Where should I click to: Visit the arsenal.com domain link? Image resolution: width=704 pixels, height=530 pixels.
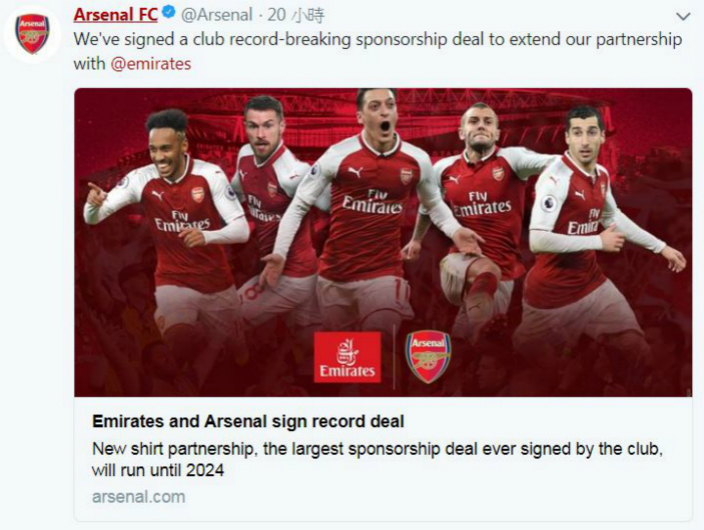click(138, 497)
